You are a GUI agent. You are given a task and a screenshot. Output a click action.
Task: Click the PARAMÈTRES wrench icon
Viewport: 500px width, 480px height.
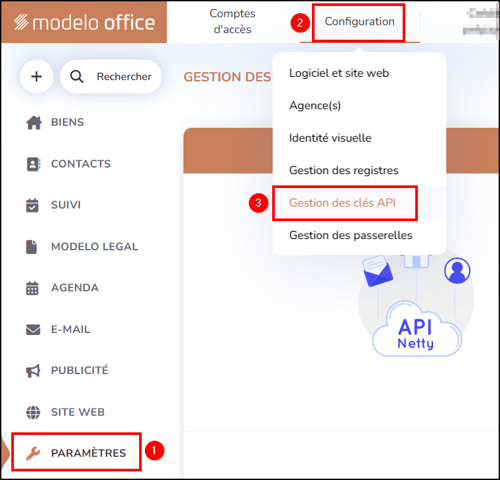(33, 453)
